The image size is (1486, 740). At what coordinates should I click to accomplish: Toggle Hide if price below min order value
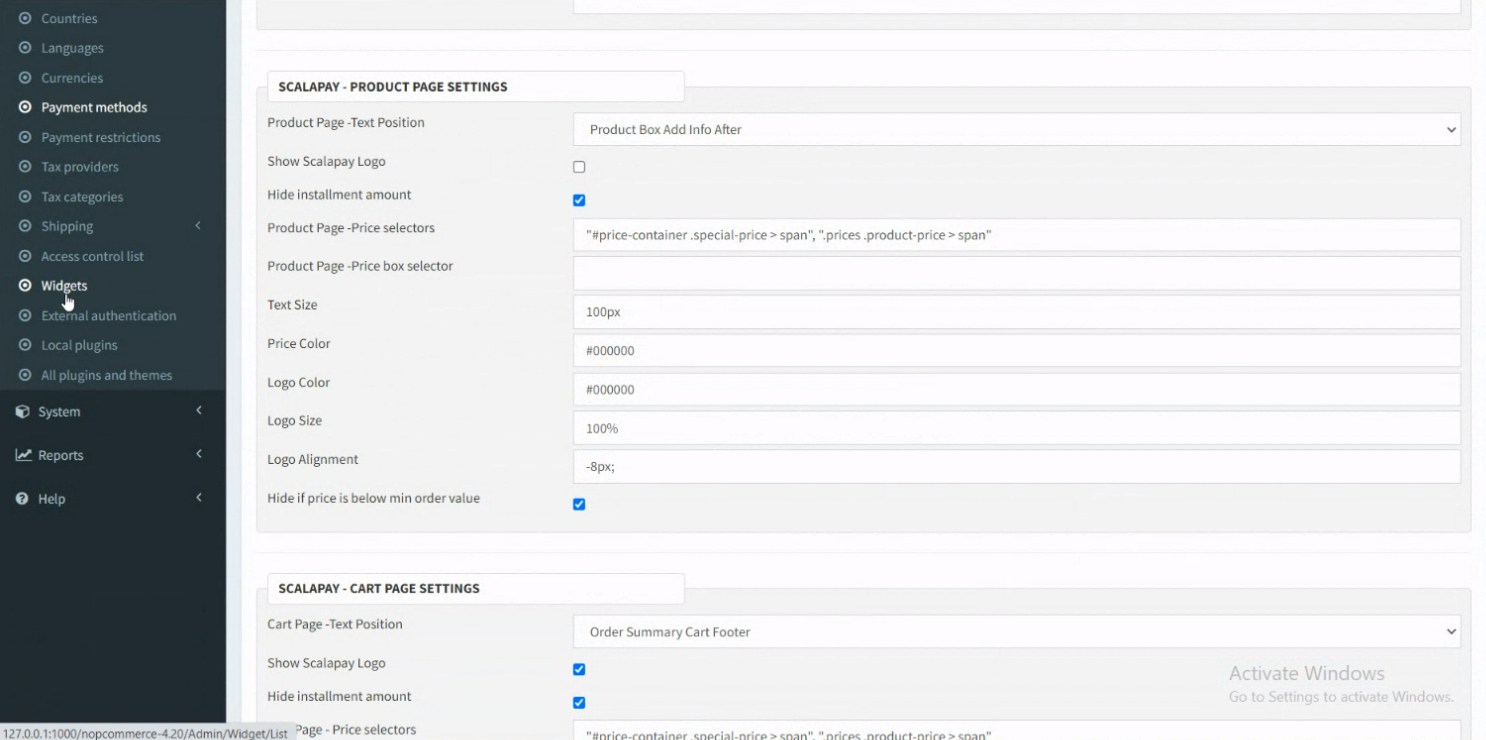tap(579, 504)
